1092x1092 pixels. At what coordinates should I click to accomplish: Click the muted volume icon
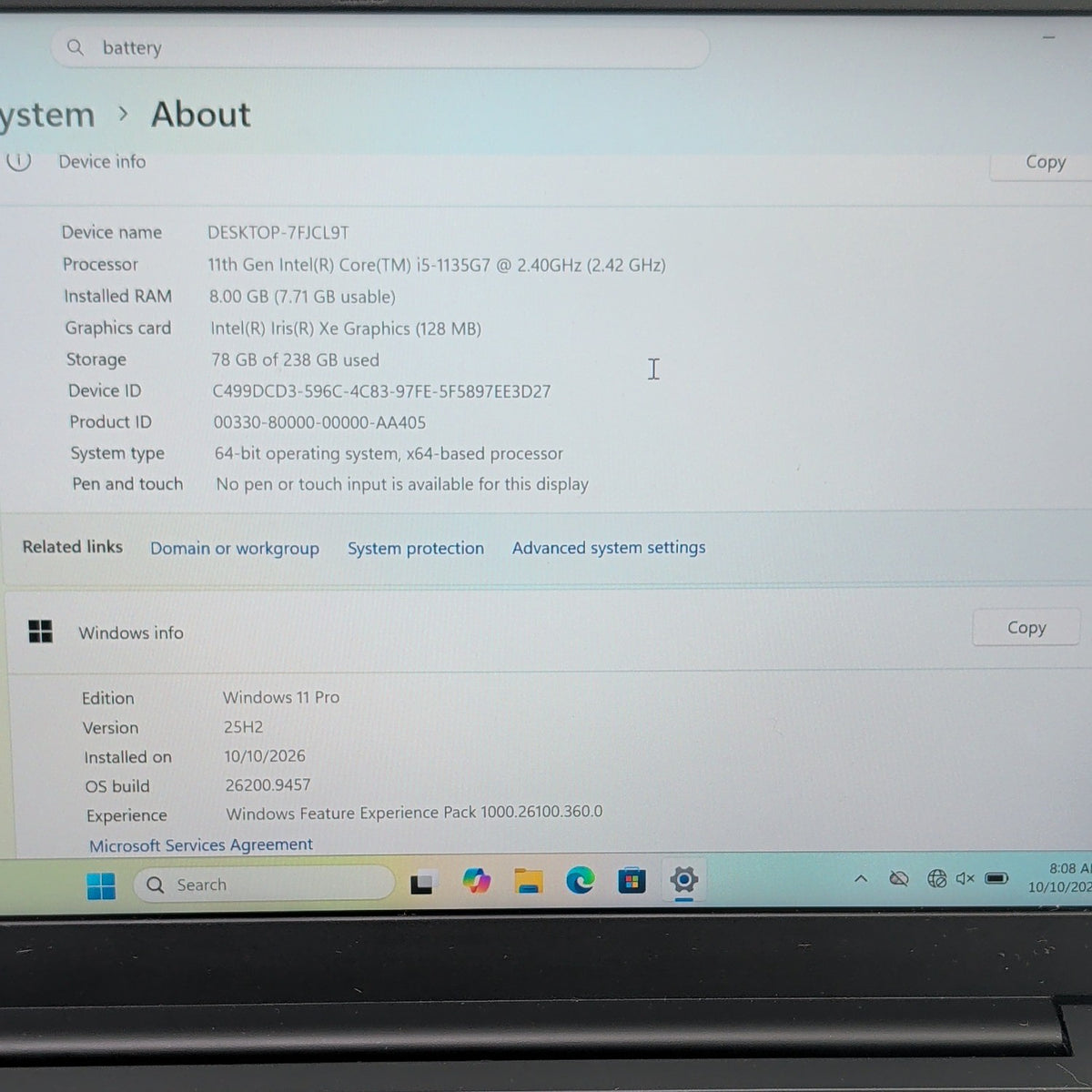(966, 878)
